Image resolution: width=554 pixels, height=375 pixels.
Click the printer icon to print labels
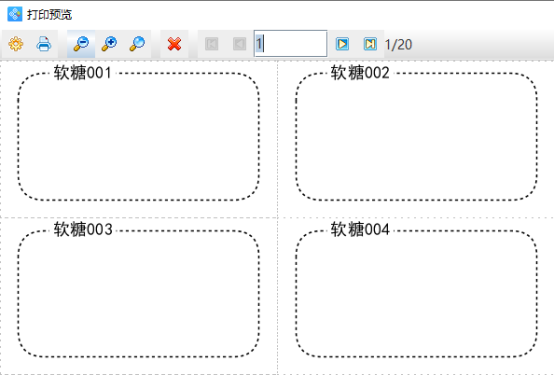click(x=44, y=44)
